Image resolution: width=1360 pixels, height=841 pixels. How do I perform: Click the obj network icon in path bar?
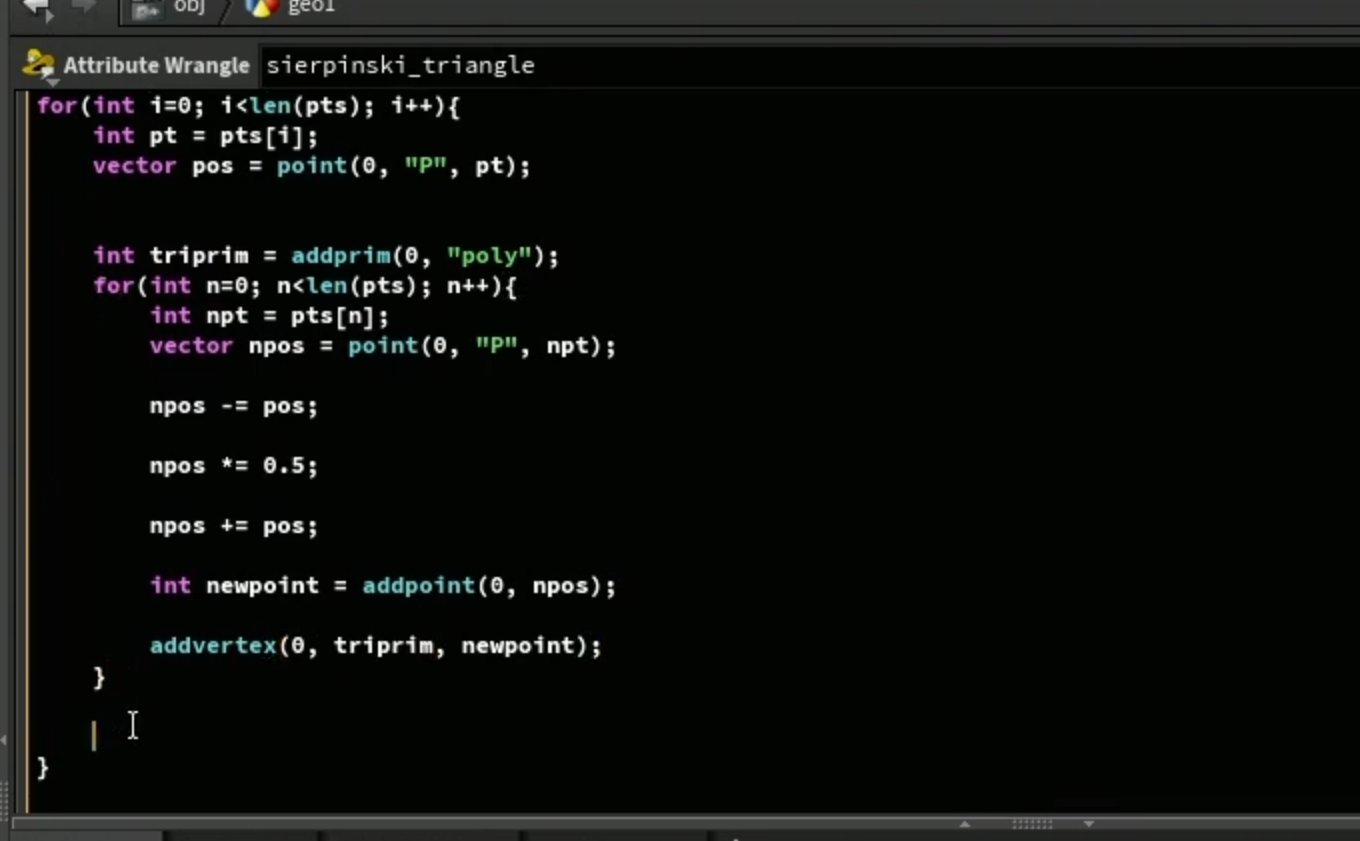pyautogui.click(x=147, y=9)
